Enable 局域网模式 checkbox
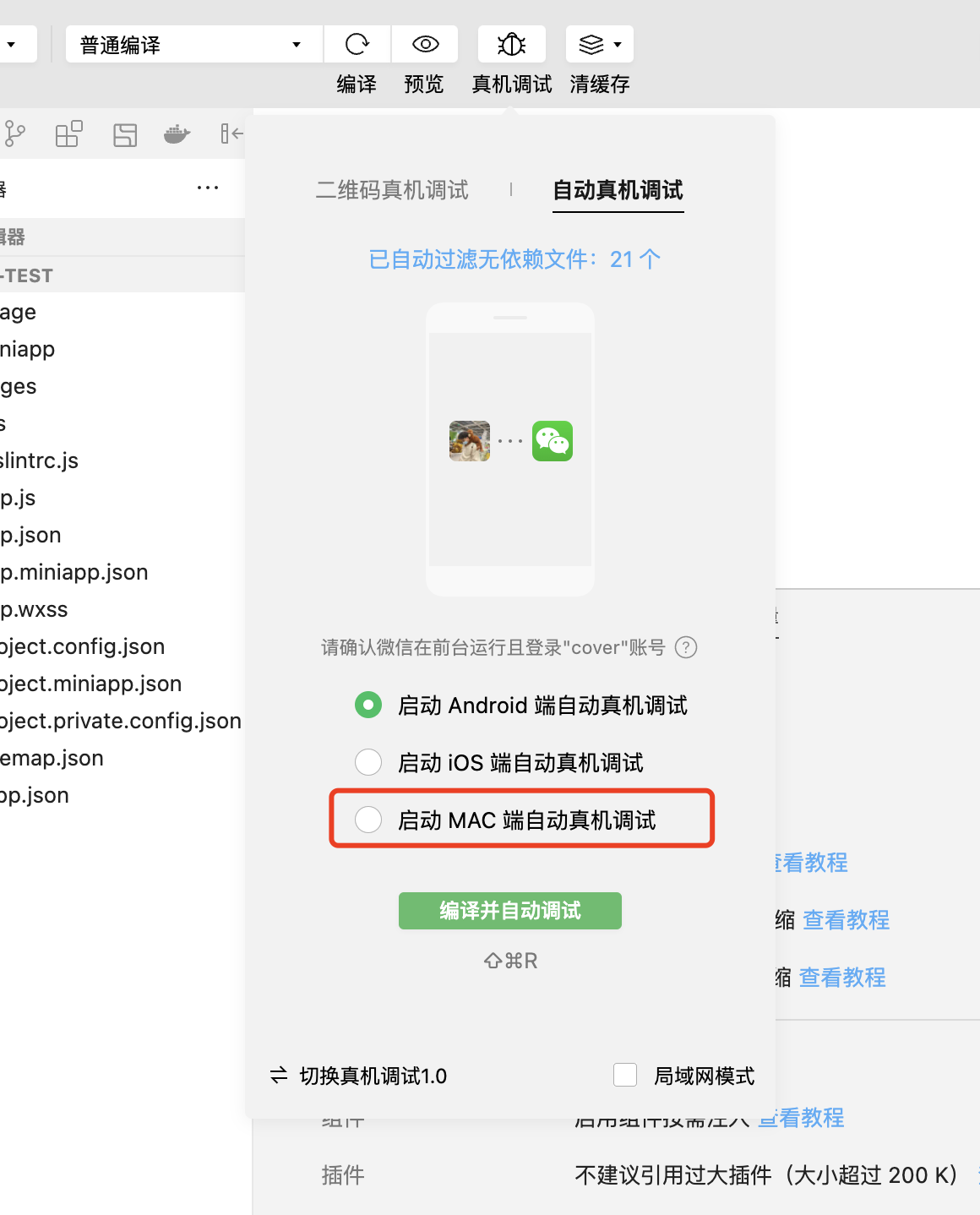Image resolution: width=980 pixels, height=1215 pixels. click(625, 1074)
